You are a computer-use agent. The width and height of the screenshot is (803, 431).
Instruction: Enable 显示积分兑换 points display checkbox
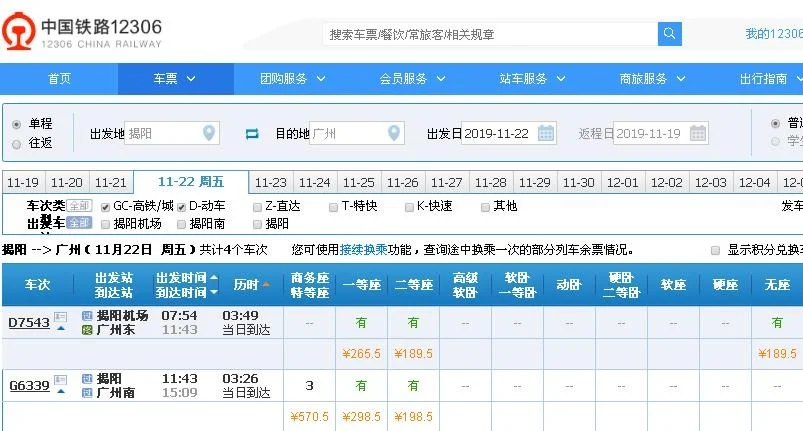click(715, 250)
